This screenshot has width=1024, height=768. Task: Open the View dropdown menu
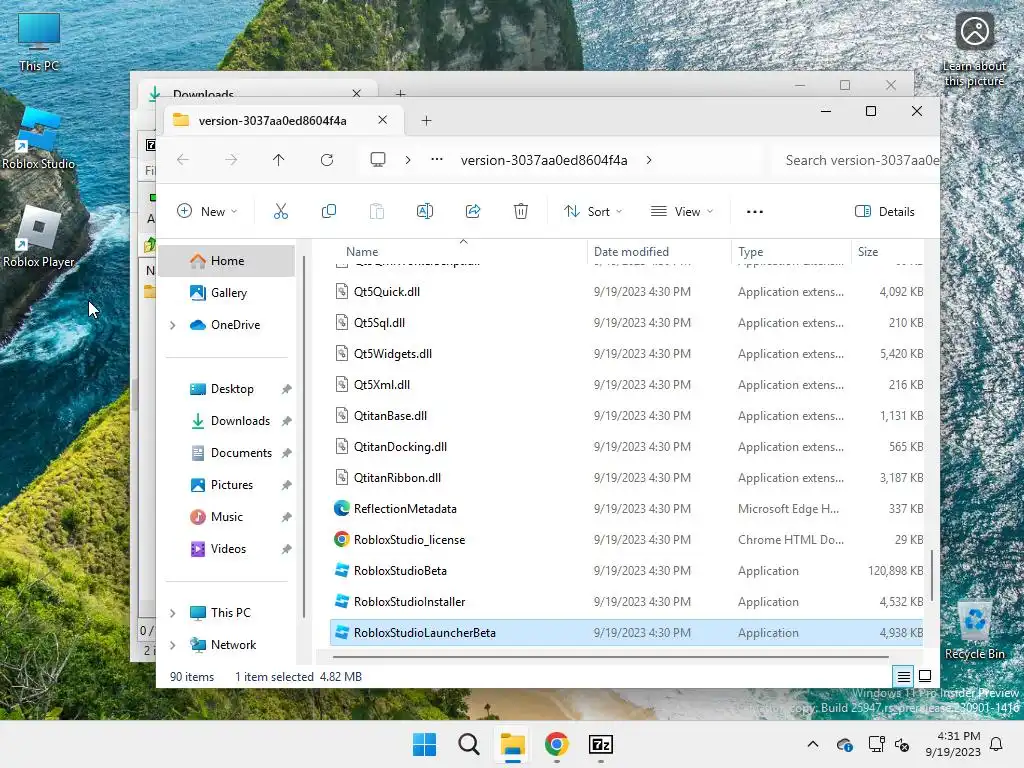(x=682, y=211)
